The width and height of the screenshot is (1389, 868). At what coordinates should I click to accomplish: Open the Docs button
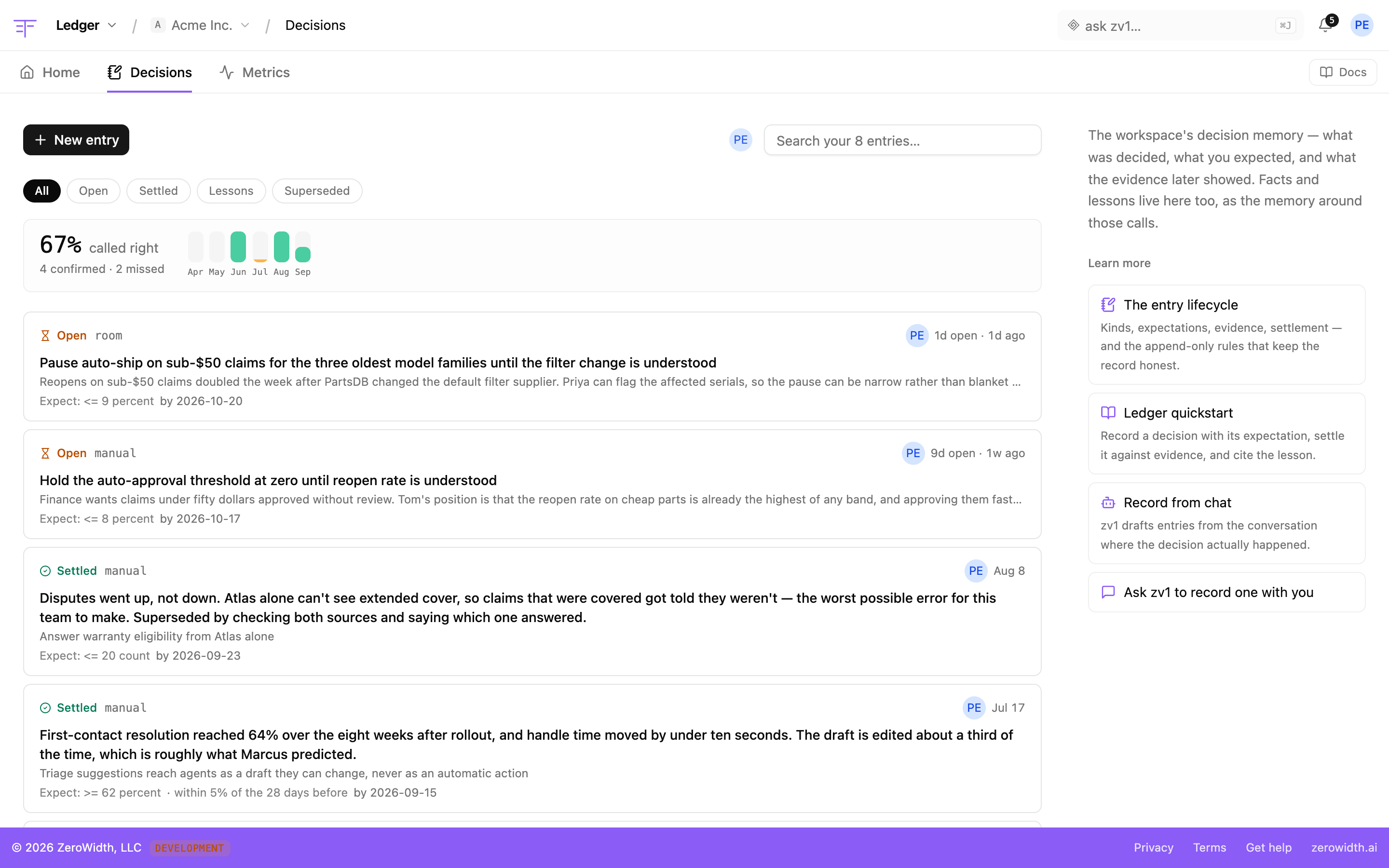coord(1343,72)
